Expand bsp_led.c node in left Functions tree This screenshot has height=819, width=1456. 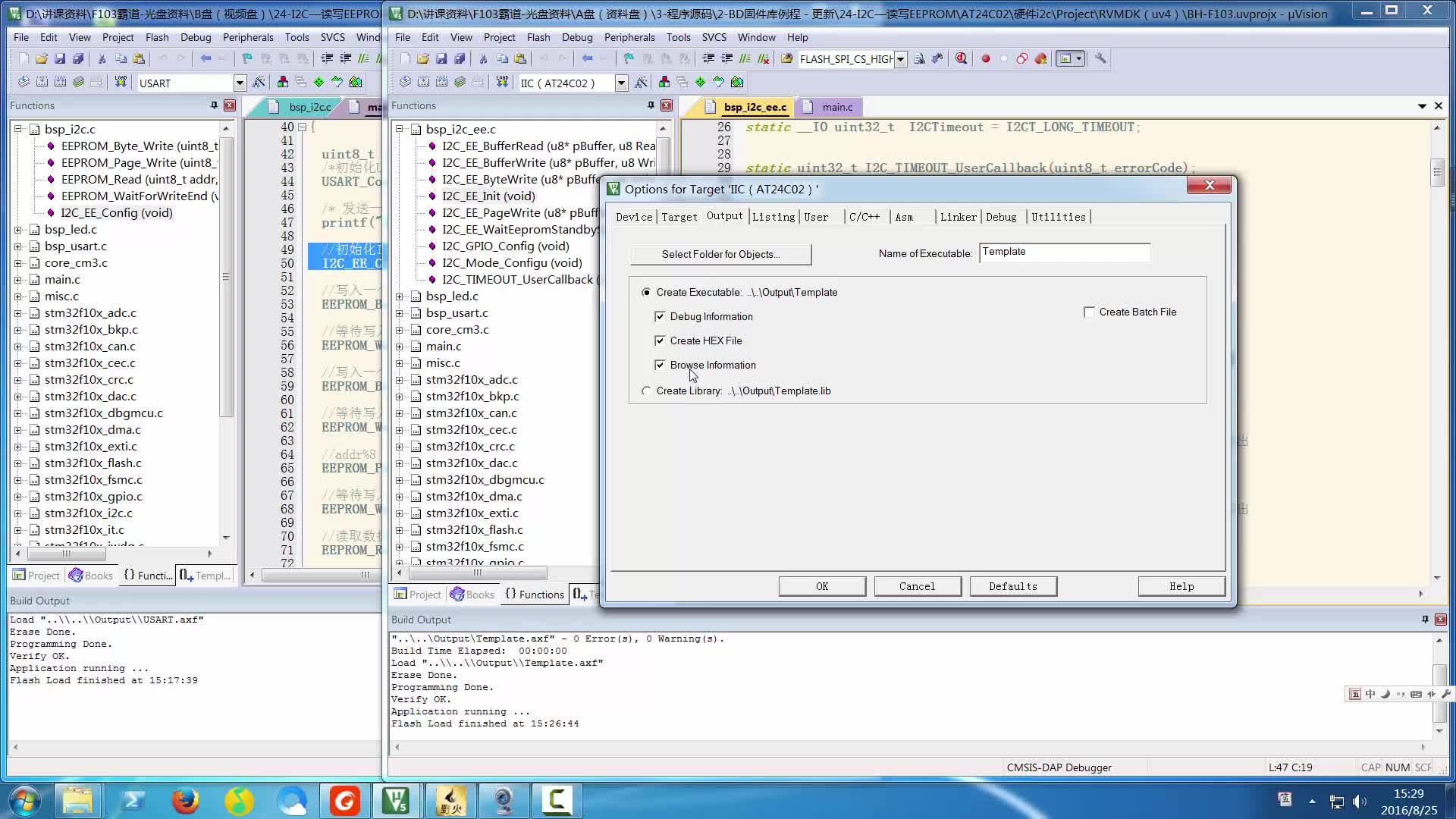pos(18,230)
